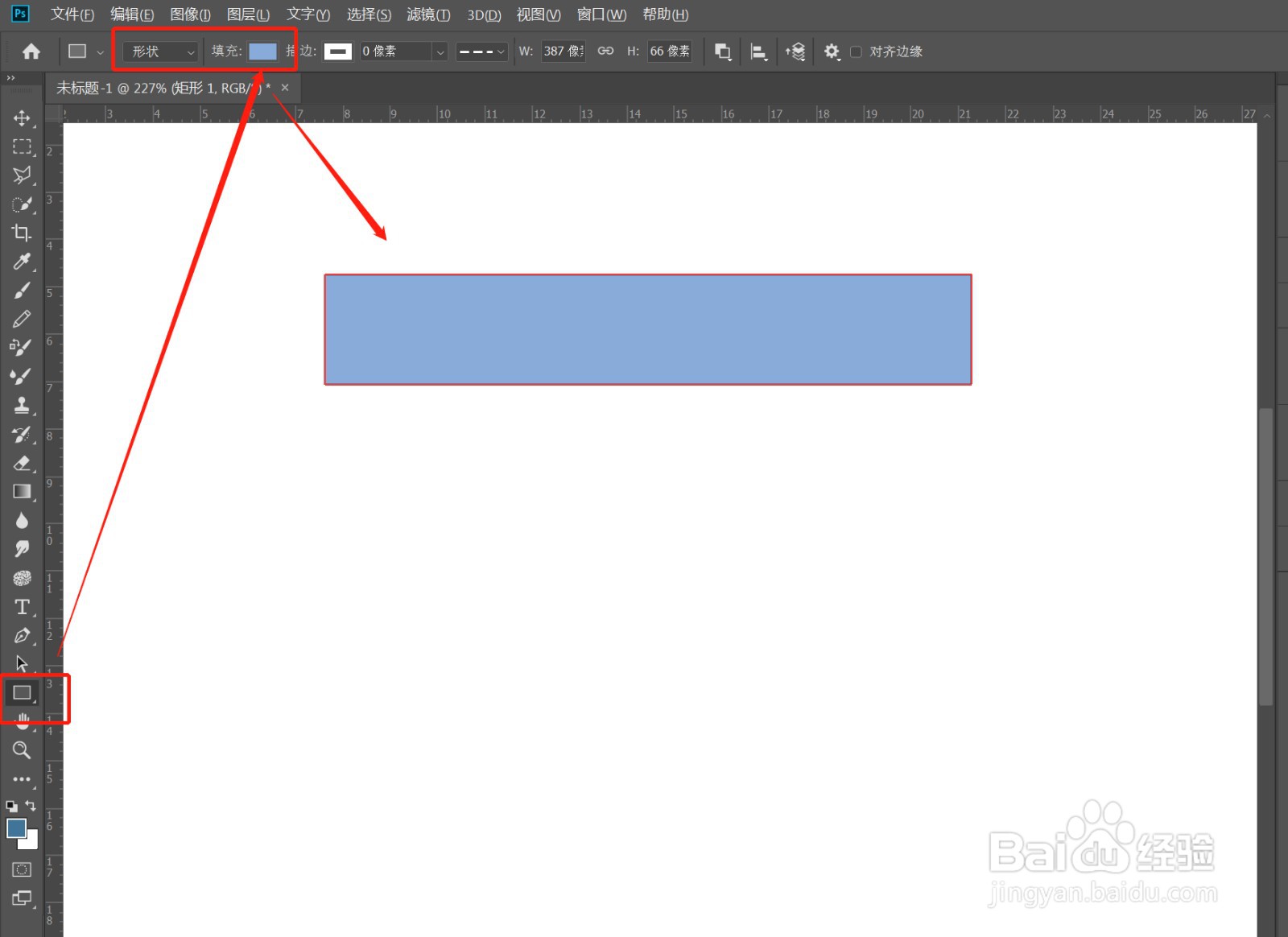Click the height H input field
The width and height of the screenshot is (1288, 937).
pos(670,52)
